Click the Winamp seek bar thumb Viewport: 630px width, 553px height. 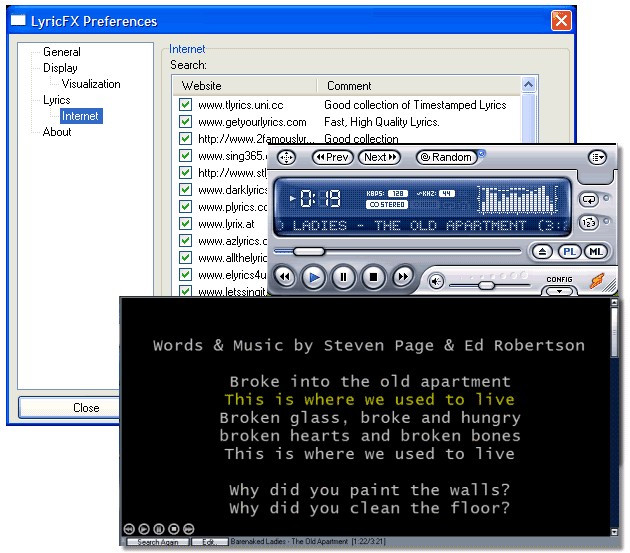click(x=309, y=252)
